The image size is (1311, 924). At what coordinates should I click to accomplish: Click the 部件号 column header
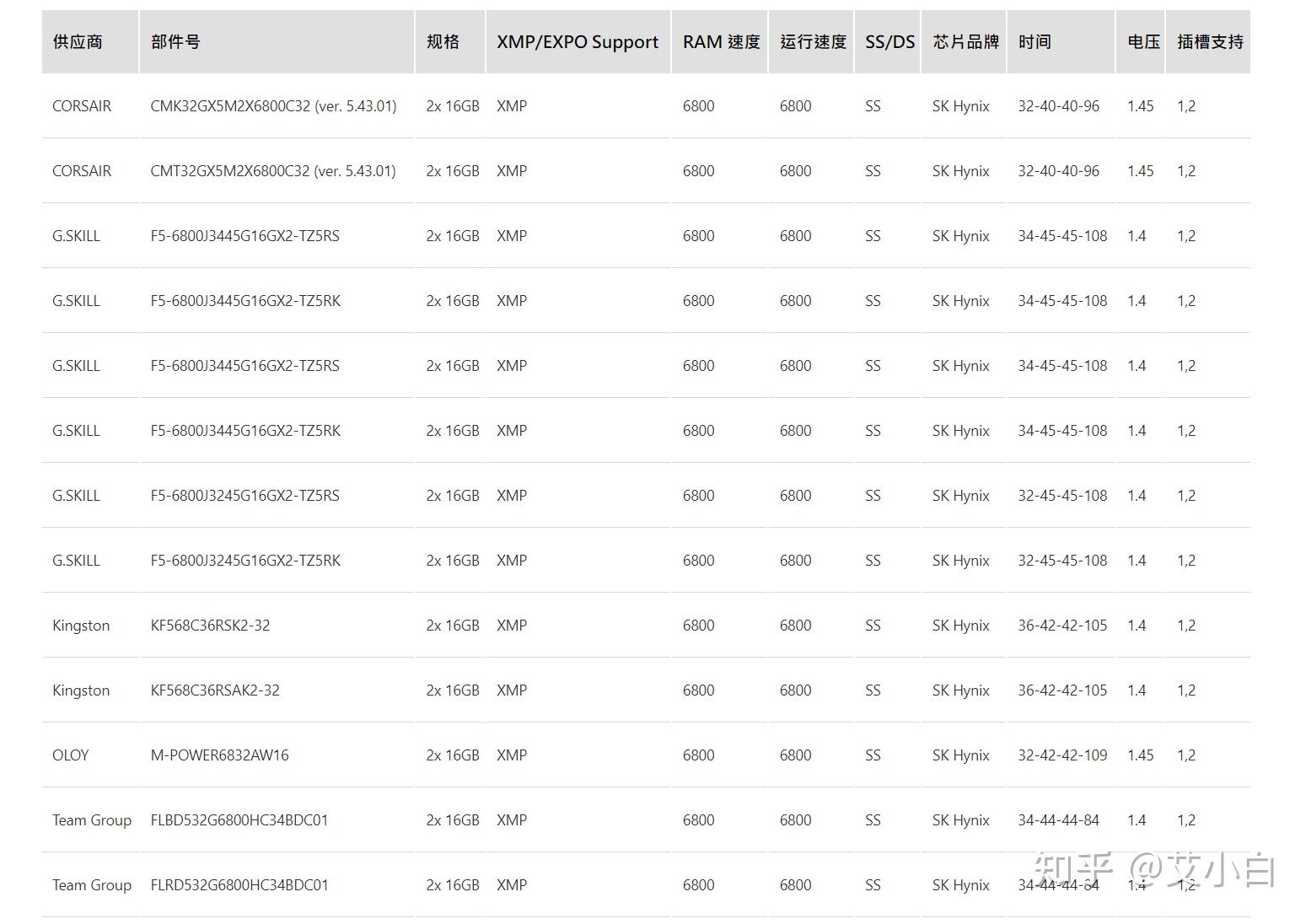175,41
